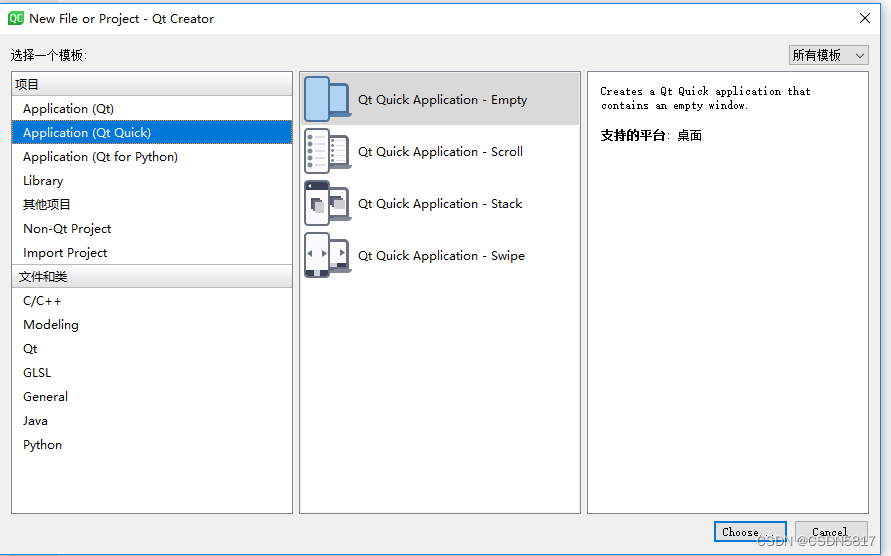
Task: Click the Choose... button
Action: click(750, 532)
